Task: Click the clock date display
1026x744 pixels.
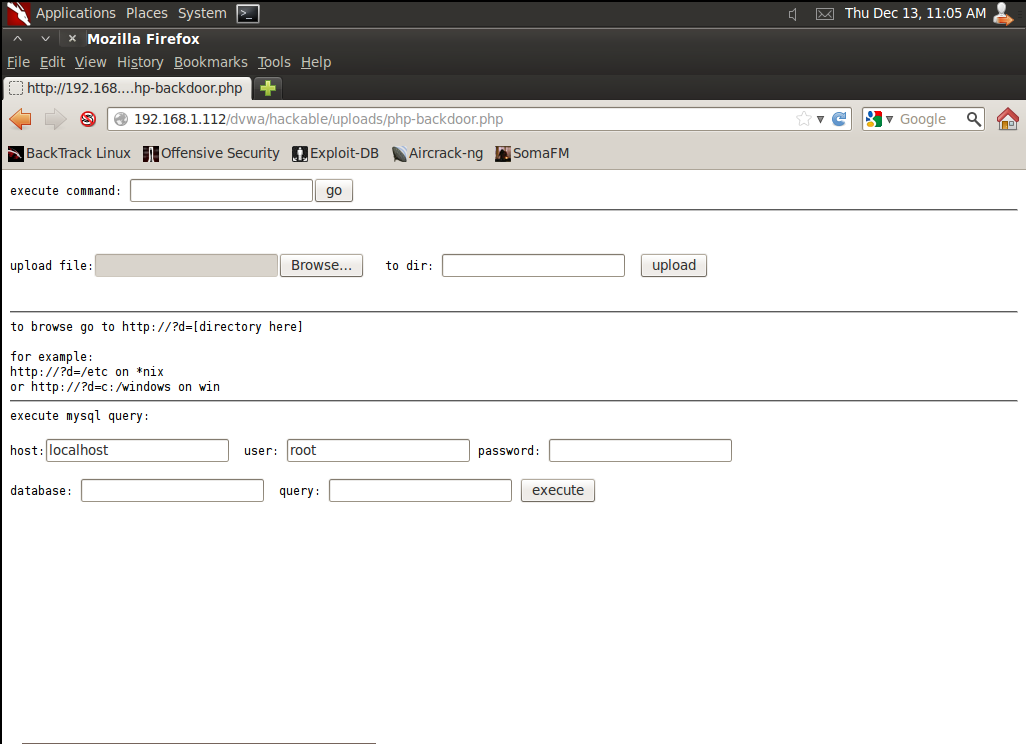Action: click(x=915, y=13)
